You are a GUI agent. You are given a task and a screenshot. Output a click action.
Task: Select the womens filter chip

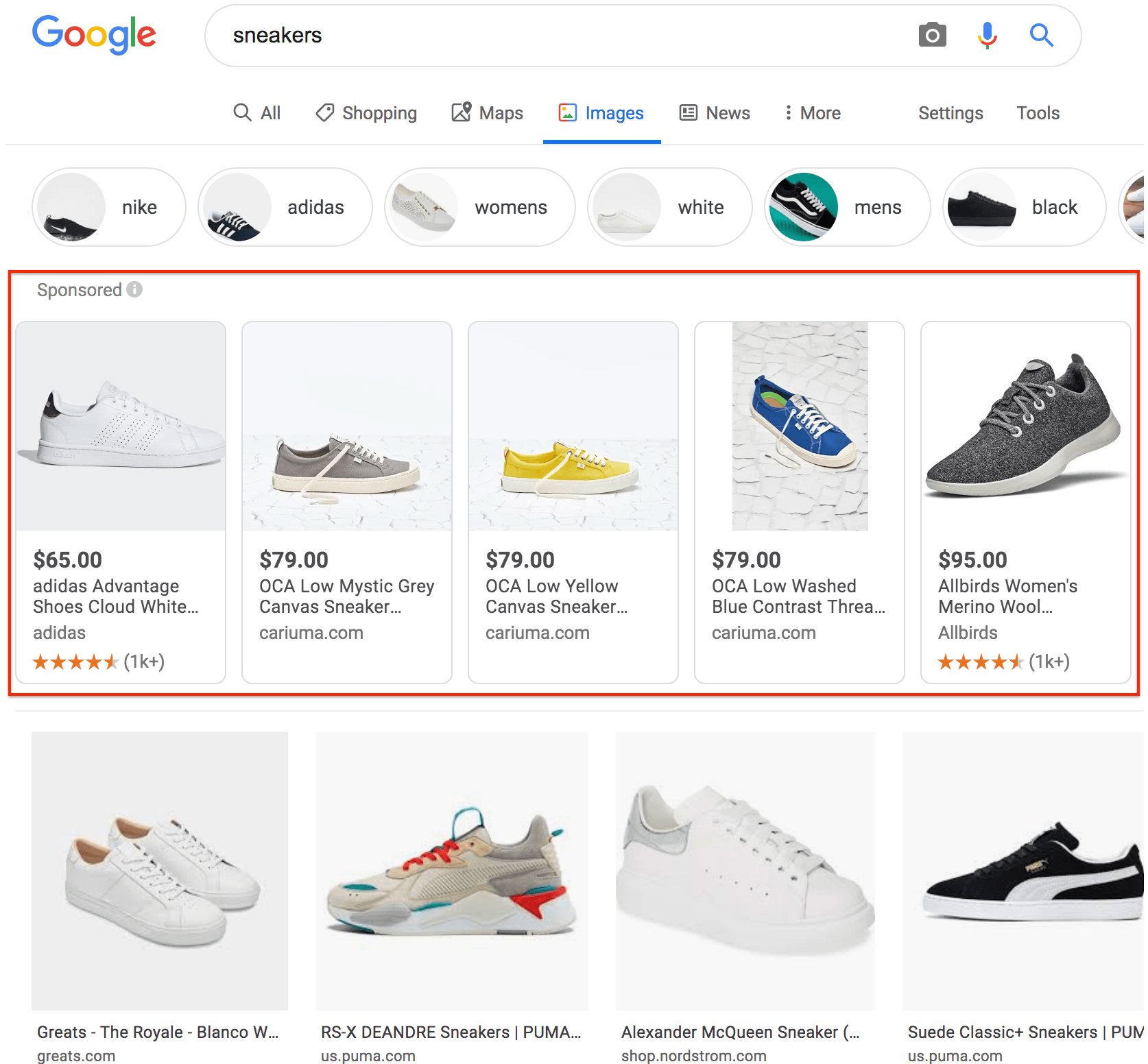(x=479, y=207)
